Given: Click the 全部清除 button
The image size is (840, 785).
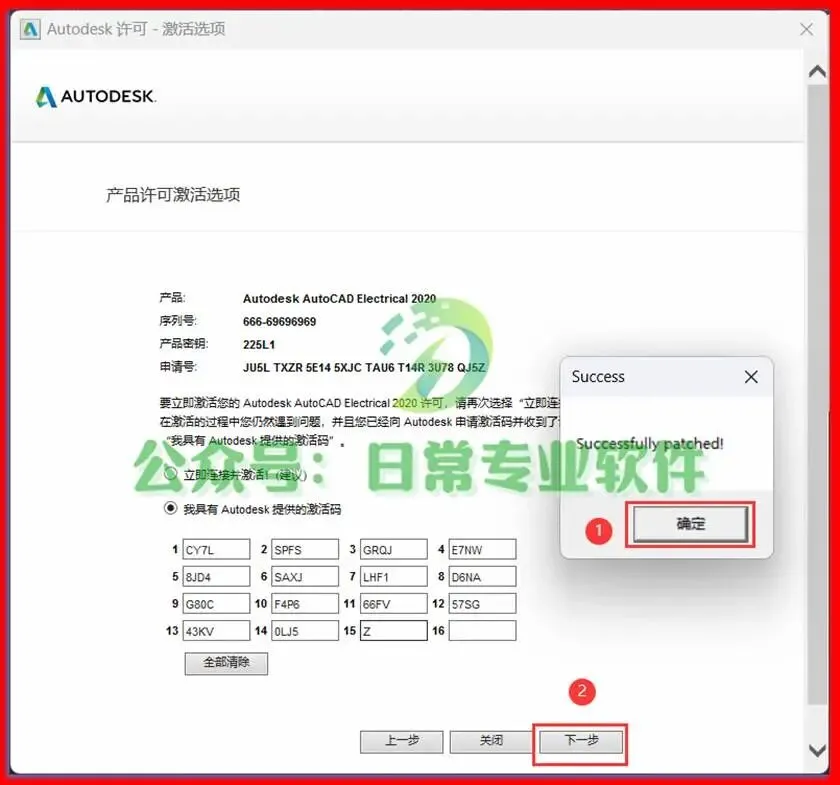Looking at the screenshot, I should pos(226,663).
